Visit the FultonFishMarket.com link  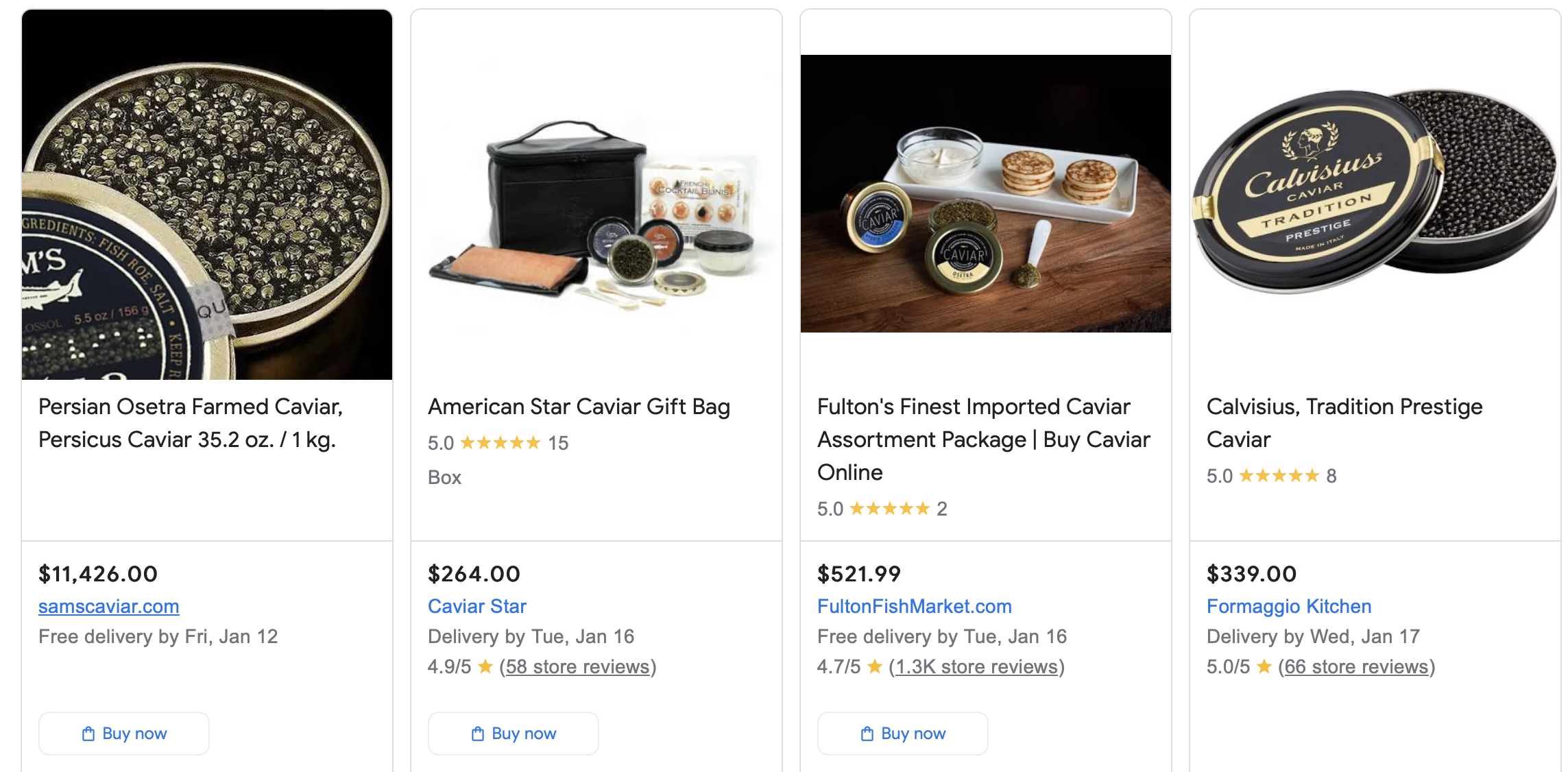(x=914, y=607)
